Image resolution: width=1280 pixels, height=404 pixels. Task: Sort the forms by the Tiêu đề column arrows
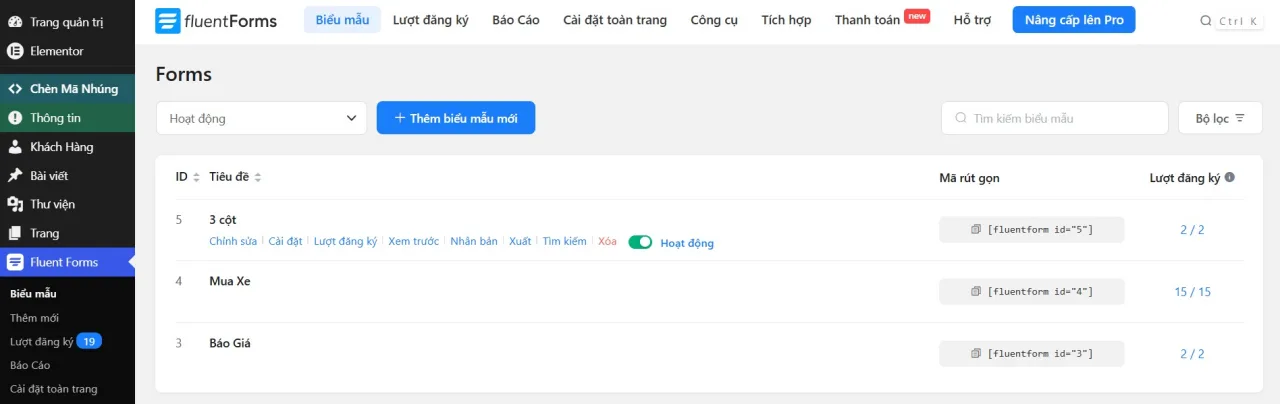tap(258, 178)
